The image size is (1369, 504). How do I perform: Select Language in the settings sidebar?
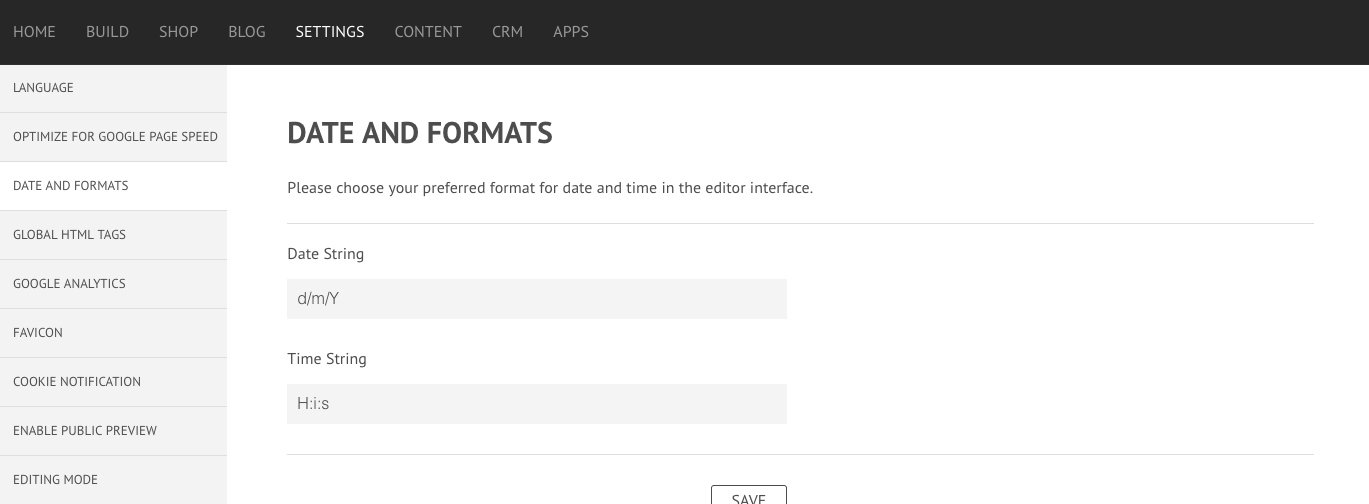(113, 88)
